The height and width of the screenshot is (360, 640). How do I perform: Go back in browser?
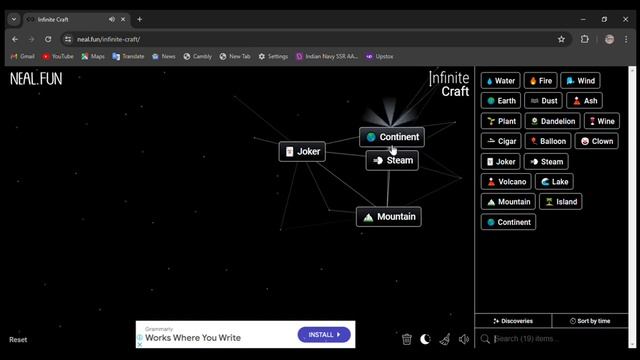point(15,39)
